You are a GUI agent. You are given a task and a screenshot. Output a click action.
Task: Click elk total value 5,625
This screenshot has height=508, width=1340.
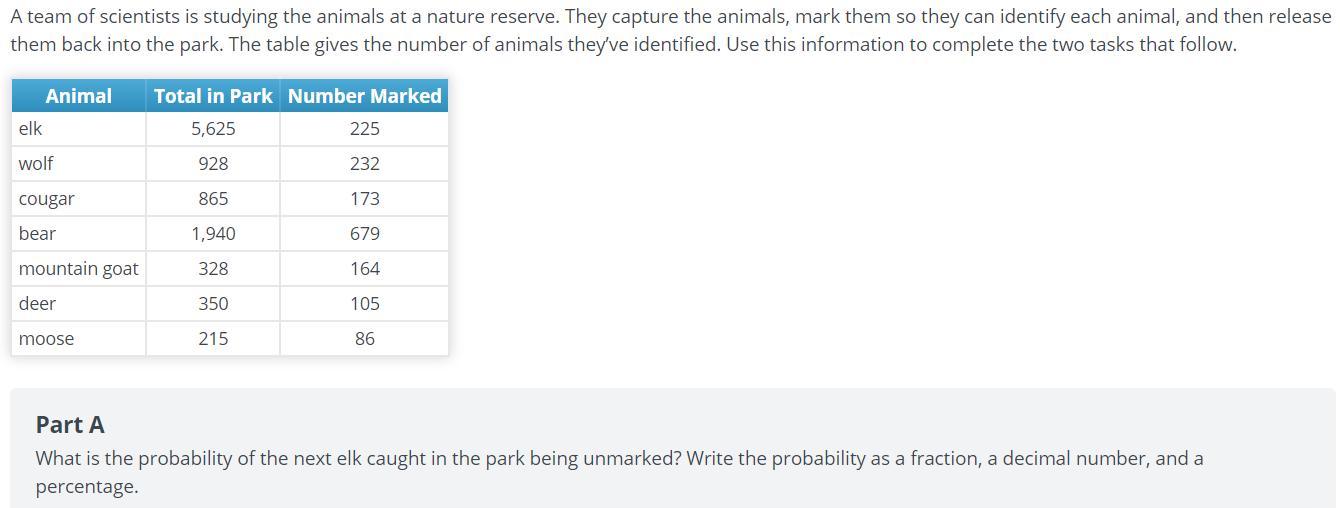213,129
